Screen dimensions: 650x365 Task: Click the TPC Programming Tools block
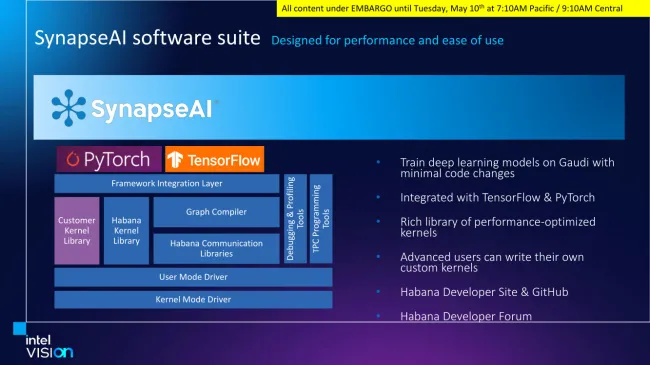point(321,219)
